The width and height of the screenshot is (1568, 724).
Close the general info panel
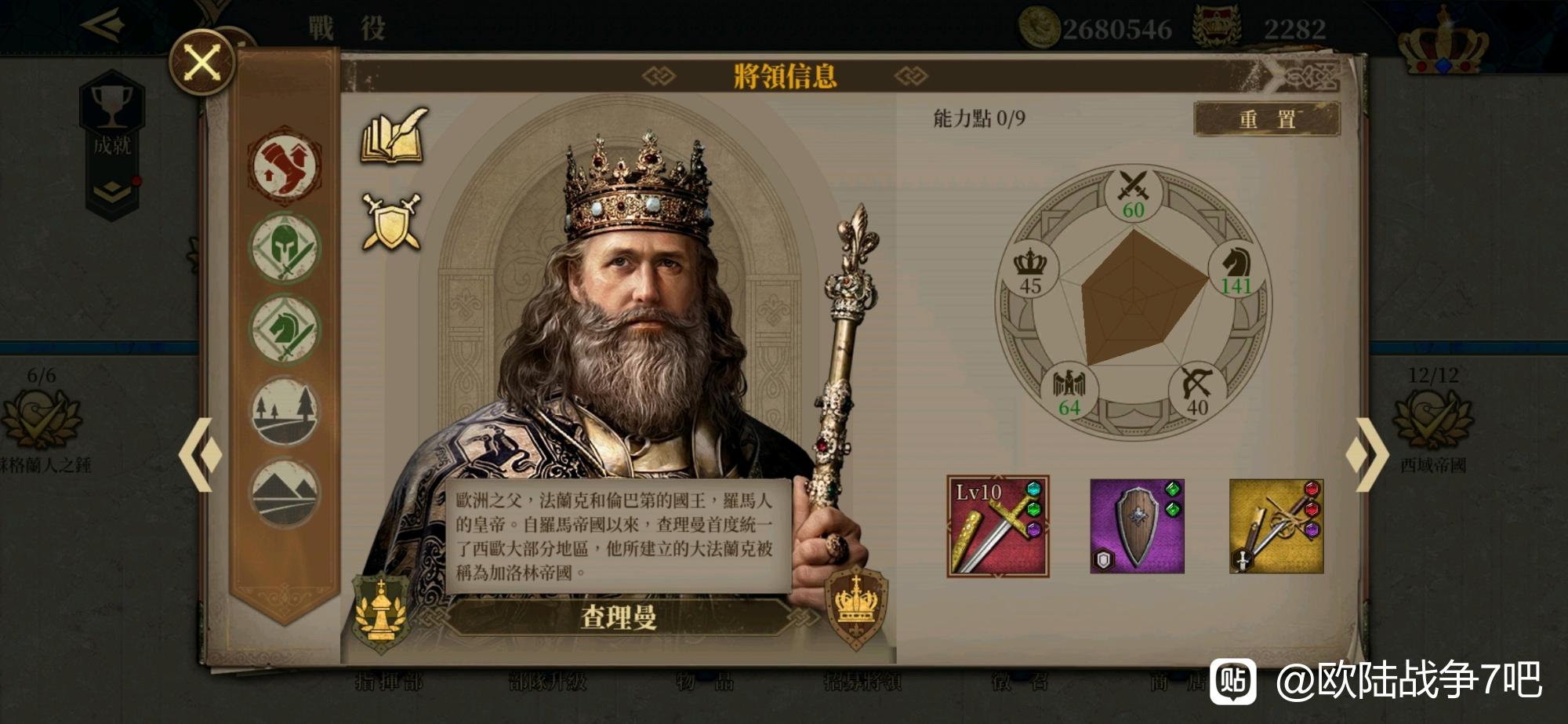[202, 63]
